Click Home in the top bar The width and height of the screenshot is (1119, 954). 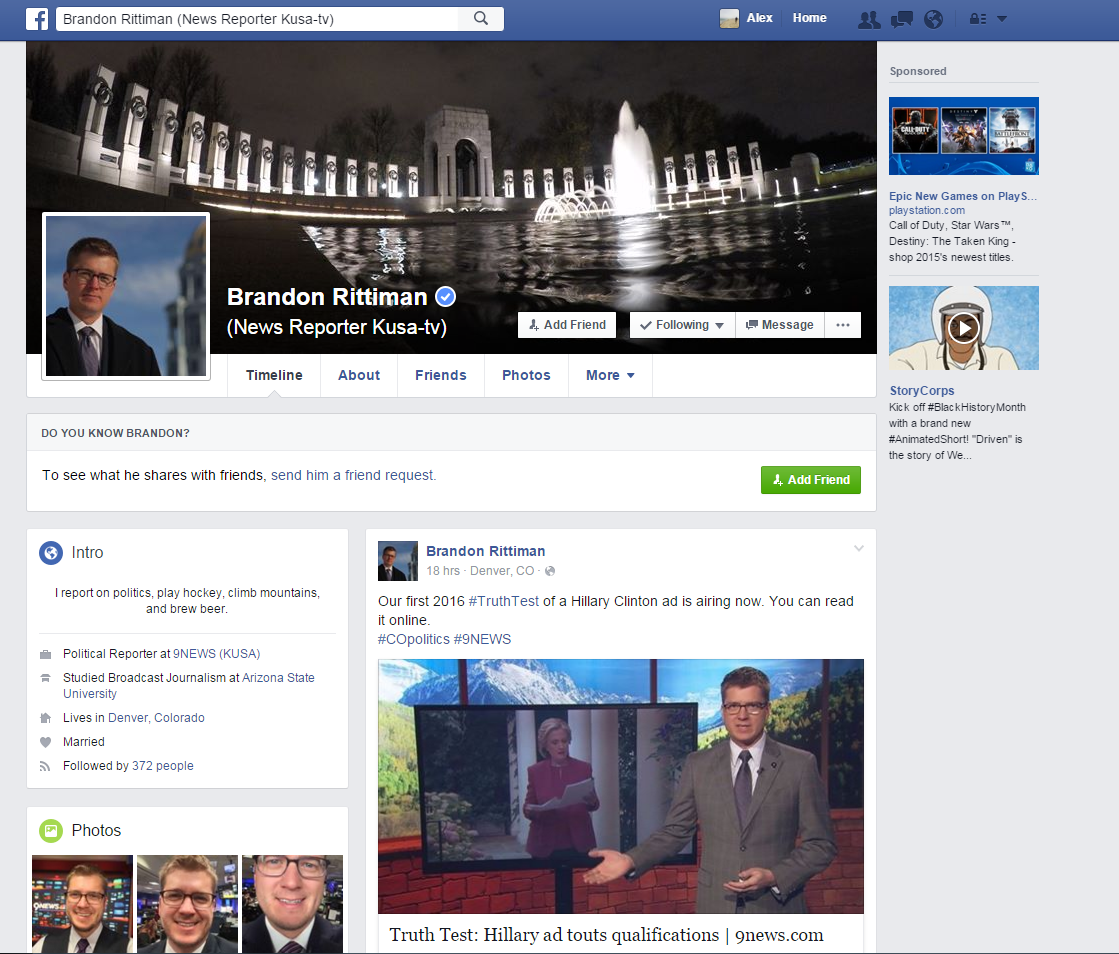tap(809, 19)
